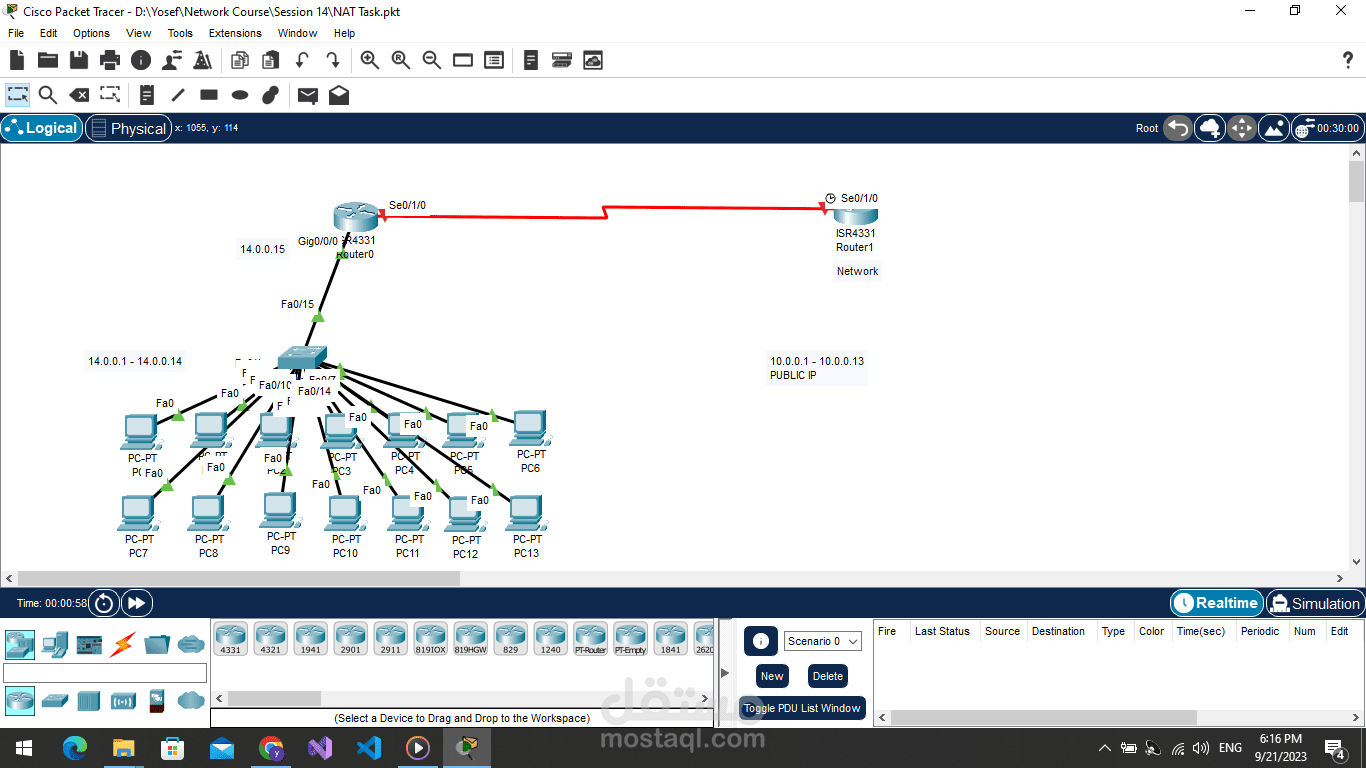Open a file using folder icon
This screenshot has height=768, width=1366.
pos(47,61)
